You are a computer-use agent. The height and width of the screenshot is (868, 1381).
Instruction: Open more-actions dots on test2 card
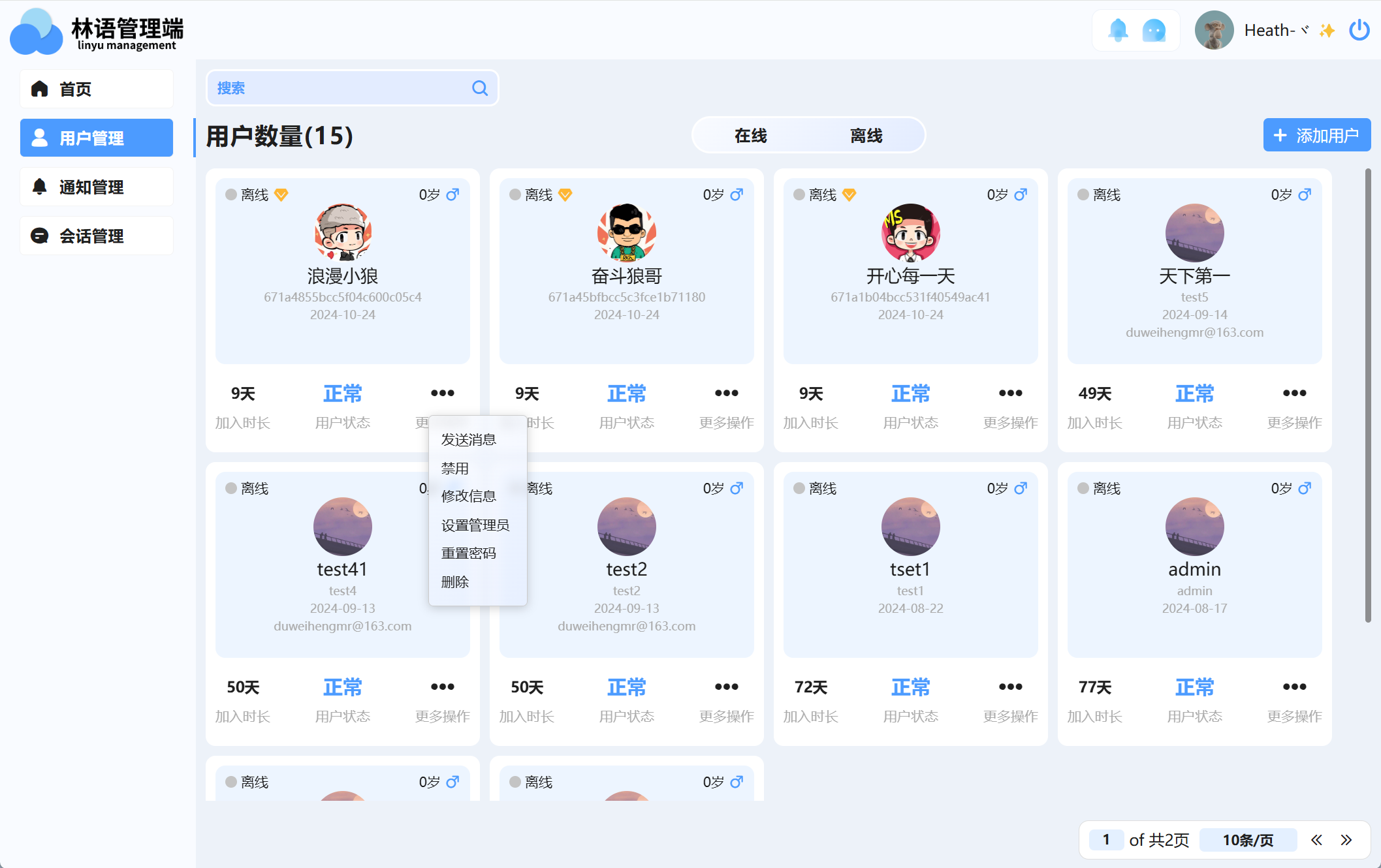[726, 687]
